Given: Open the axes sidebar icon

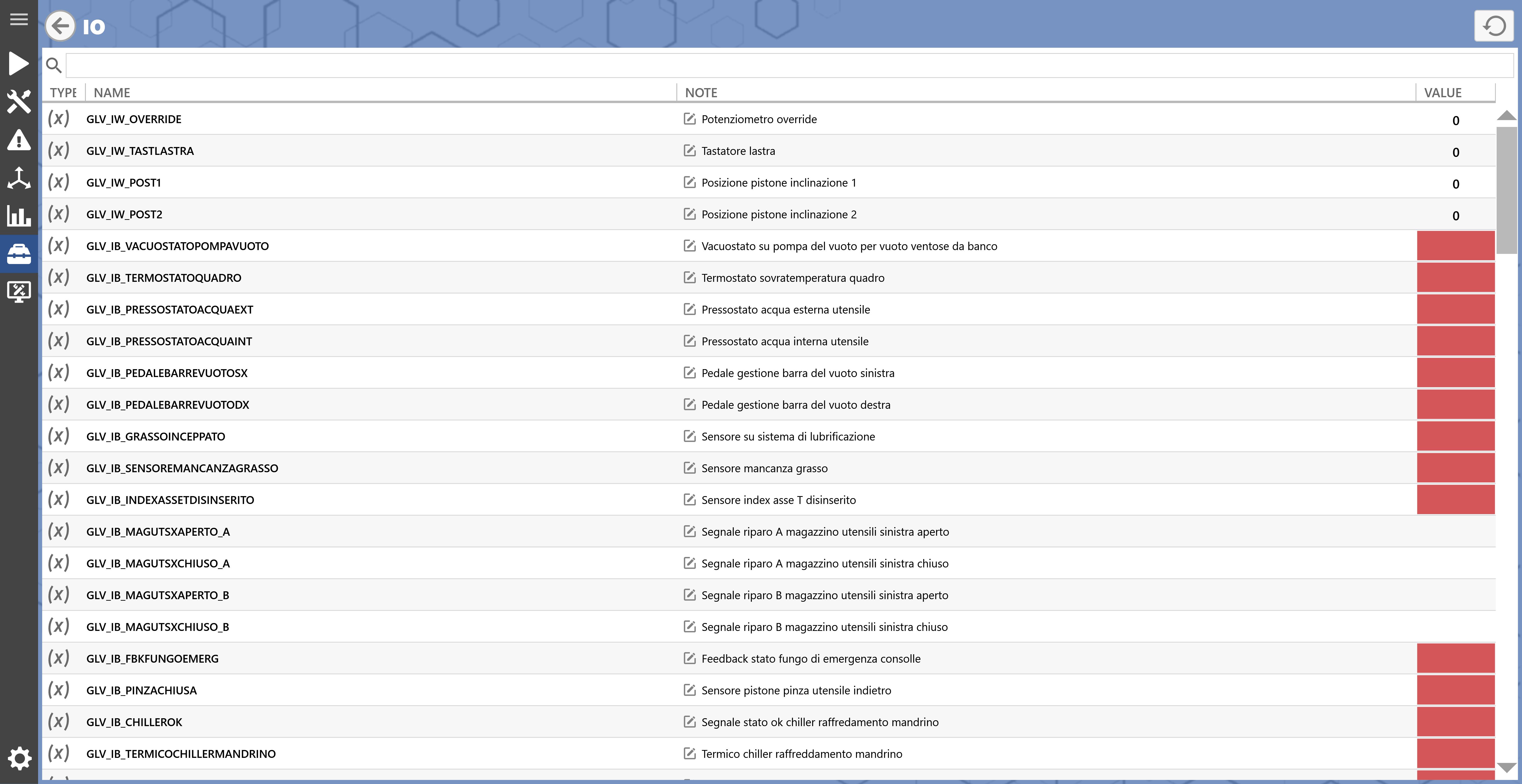Looking at the screenshot, I should coord(19,178).
